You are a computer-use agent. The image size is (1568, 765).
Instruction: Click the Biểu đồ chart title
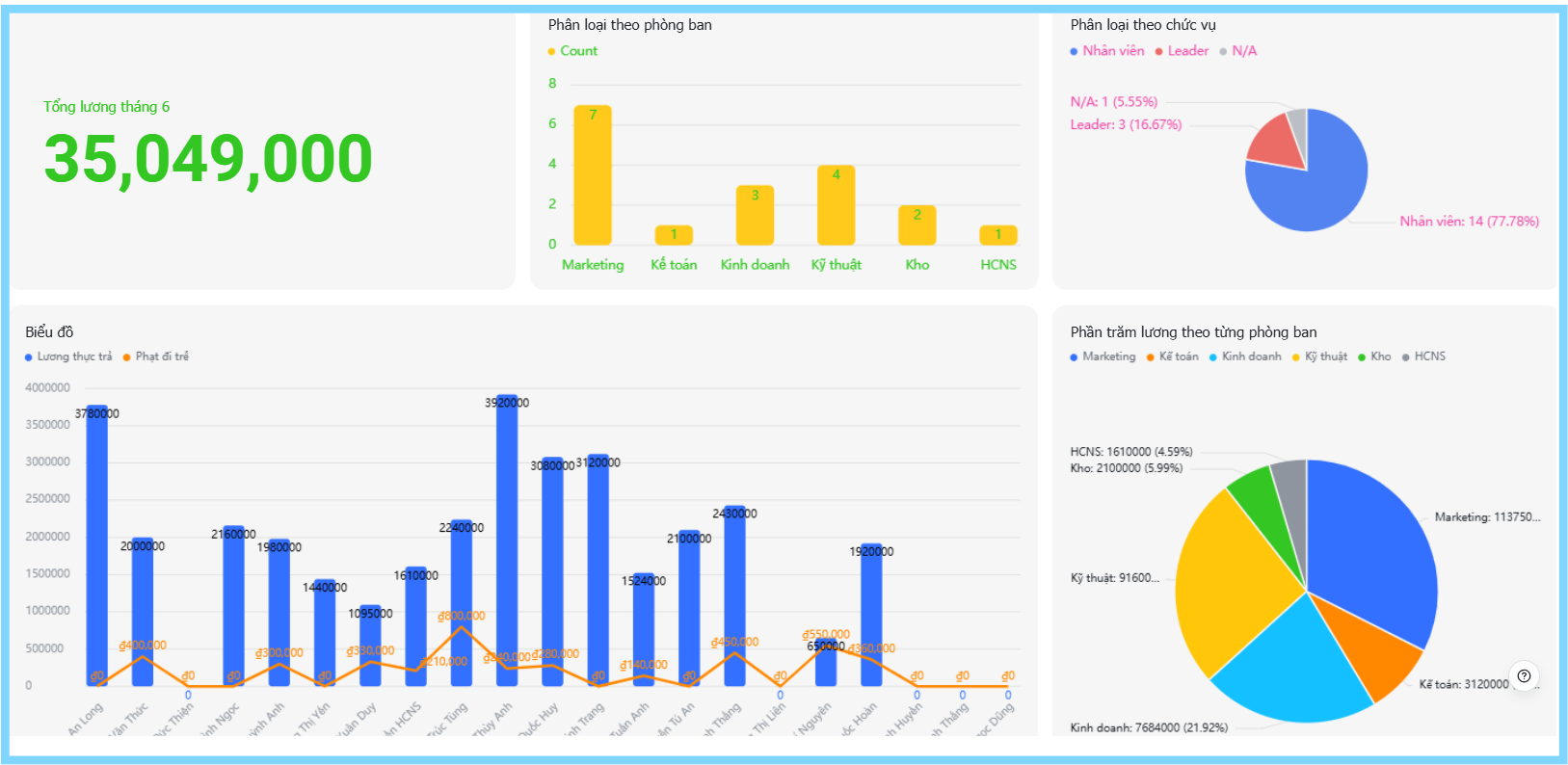point(49,332)
